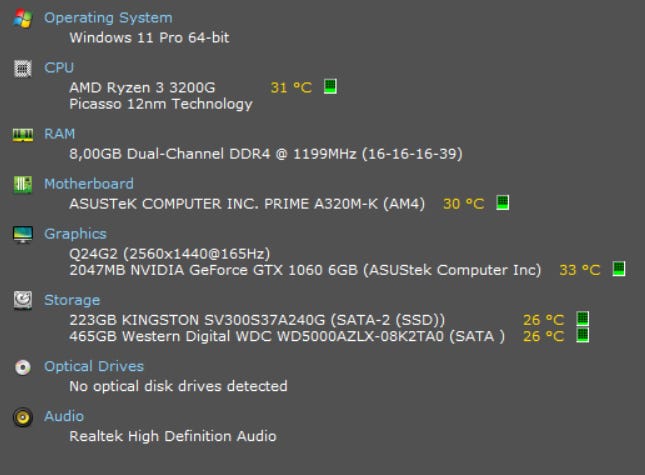Open the Operating System section link

pos(108,18)
